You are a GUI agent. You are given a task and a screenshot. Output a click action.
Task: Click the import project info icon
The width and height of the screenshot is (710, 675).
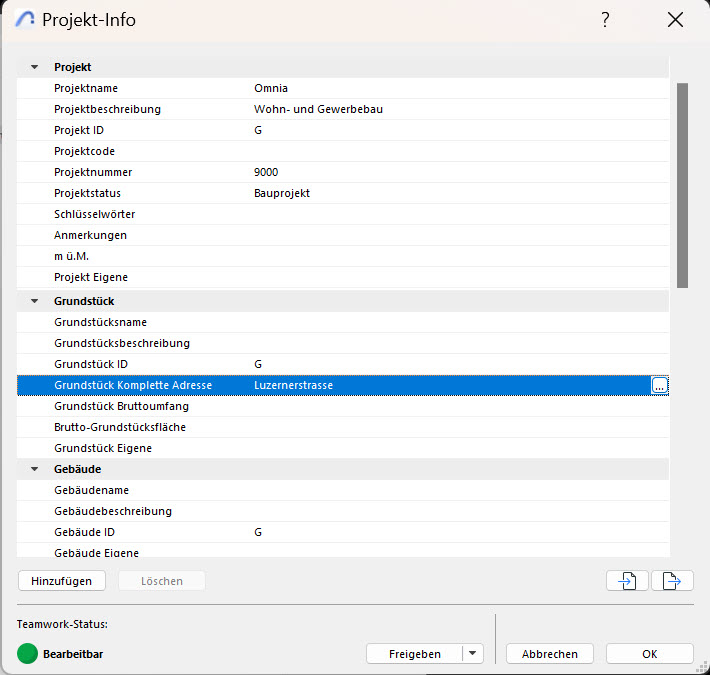click(627, 581)
